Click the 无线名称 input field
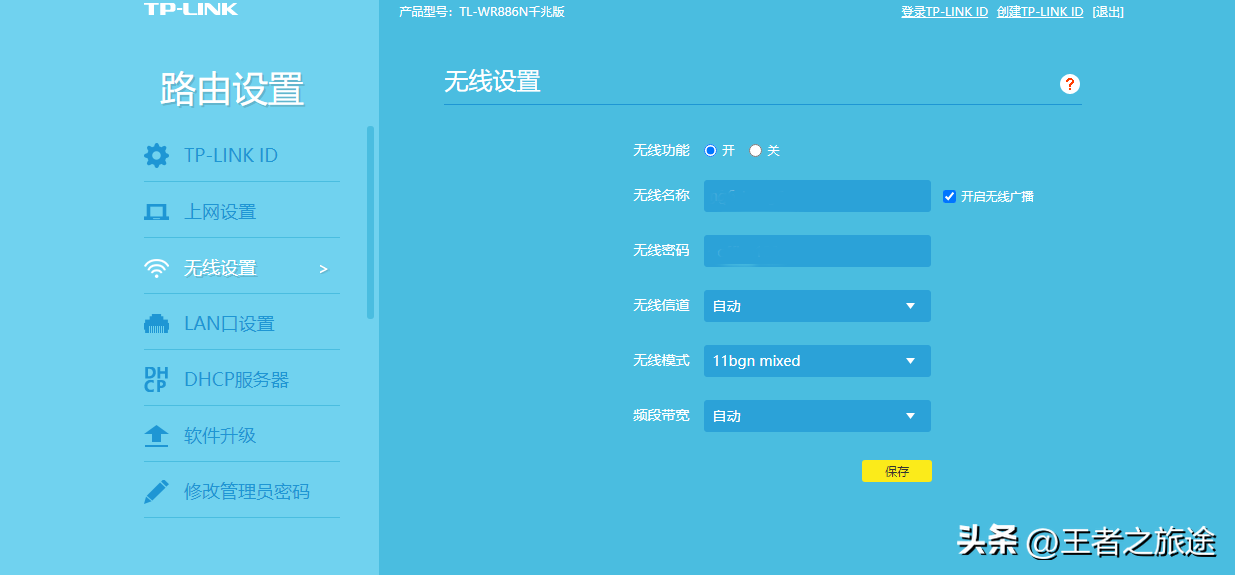Image resolution: width=1235 pixels, height=575 pixels. tap(817, 196)
